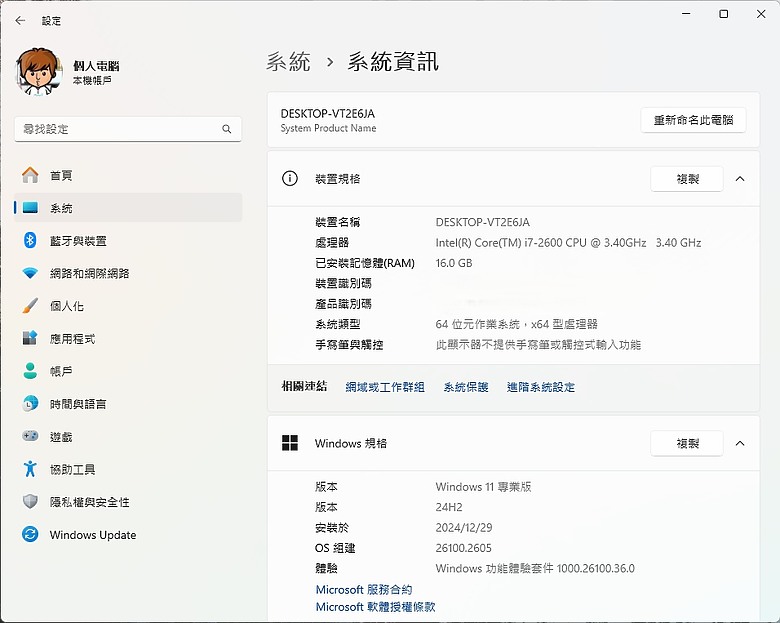Click the info icon beside 裝置規格

pyautogui.click(x=290, y=179)
